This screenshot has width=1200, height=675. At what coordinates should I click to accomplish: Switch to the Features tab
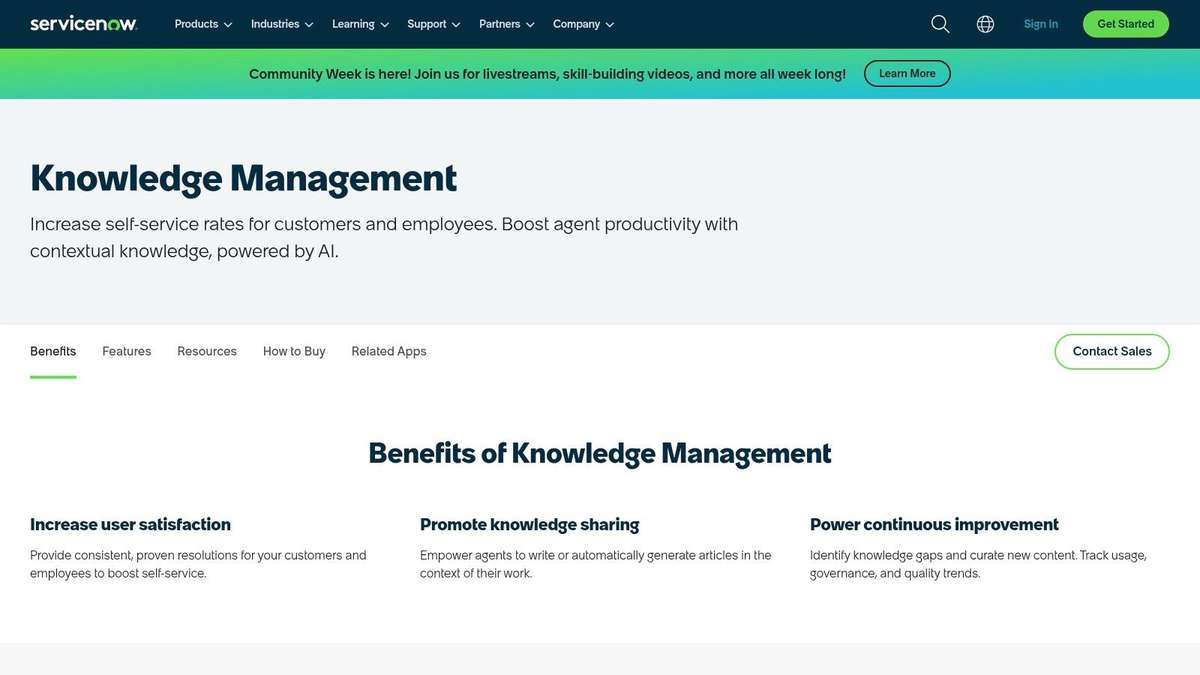[126, 352]
